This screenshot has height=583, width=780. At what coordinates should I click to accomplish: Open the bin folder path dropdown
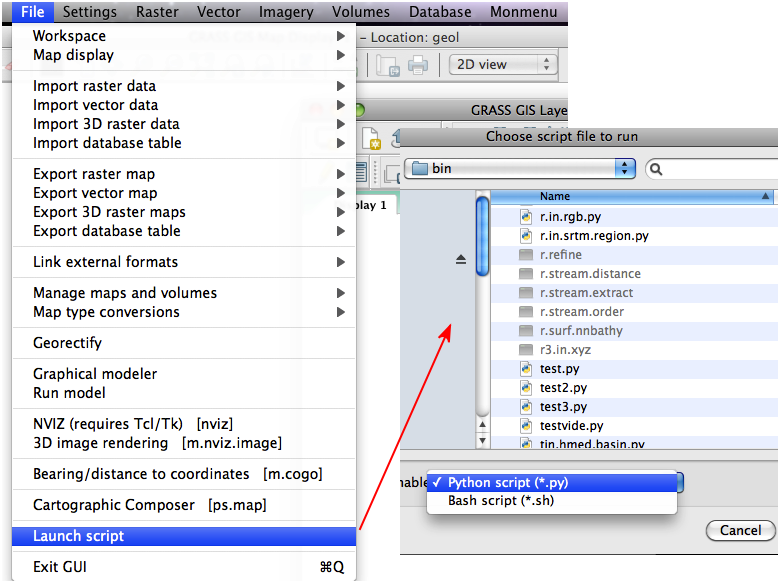tap(520, 169)
